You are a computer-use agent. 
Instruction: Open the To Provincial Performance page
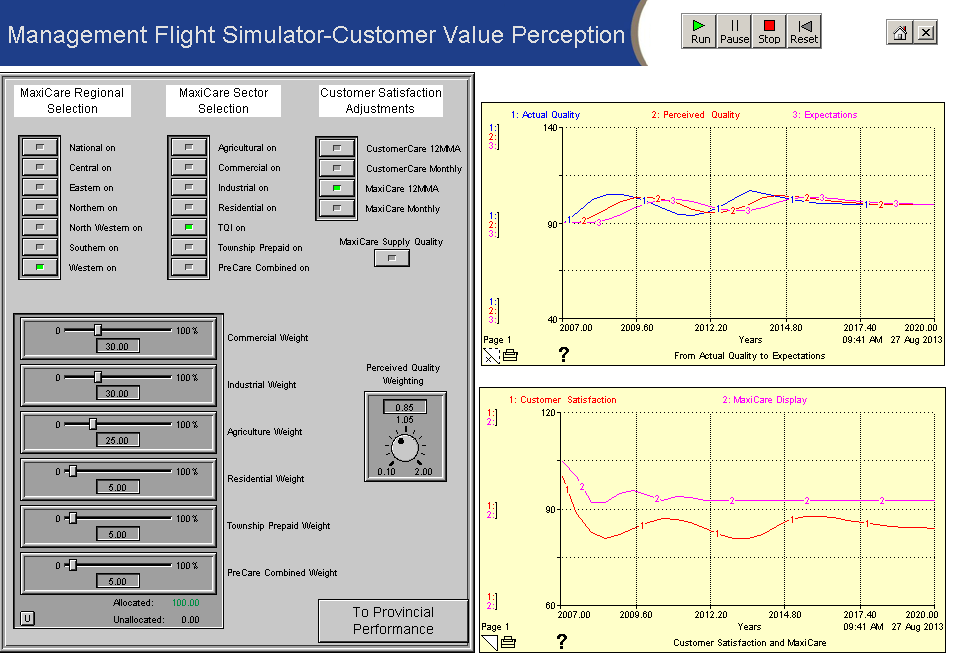click(393, 621)
